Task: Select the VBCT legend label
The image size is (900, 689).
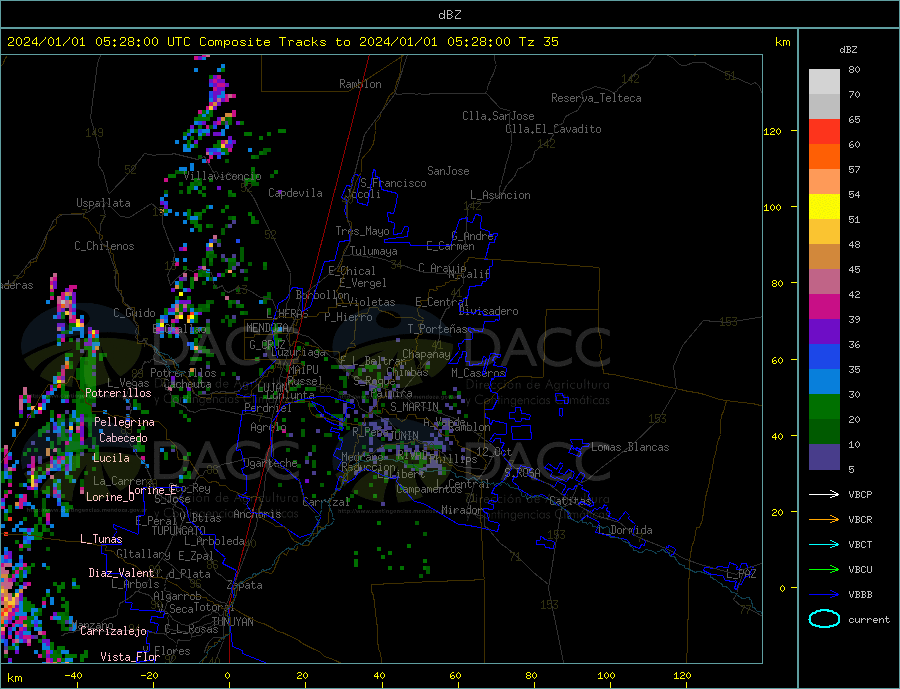Action: coord(860,544)
